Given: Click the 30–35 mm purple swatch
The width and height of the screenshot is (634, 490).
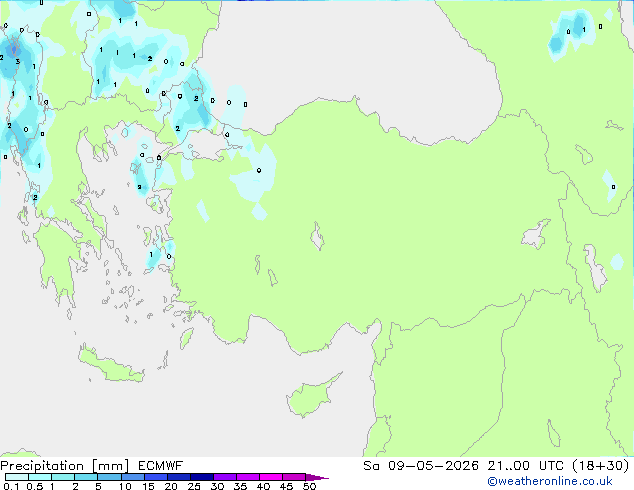Looking at the screenshot, I should (x=224, y=477).
